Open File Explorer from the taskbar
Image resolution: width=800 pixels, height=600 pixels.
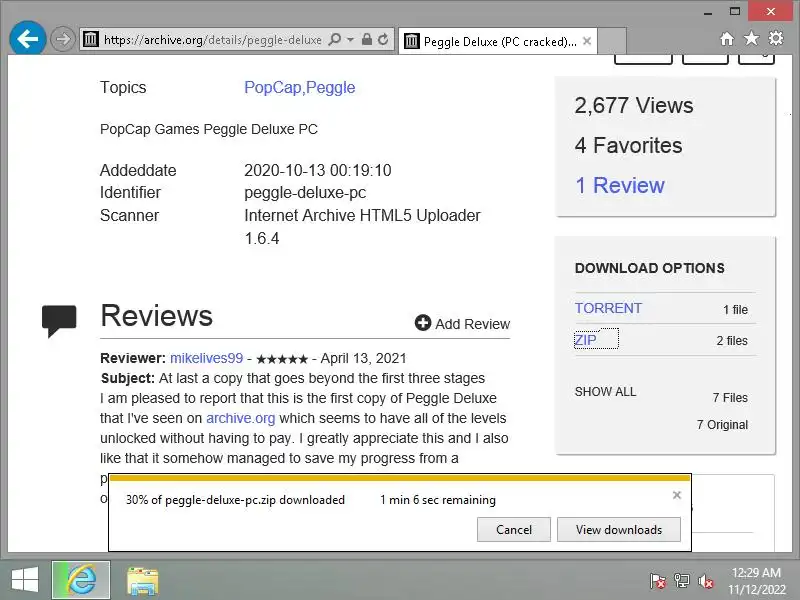(x=143, y=581)
